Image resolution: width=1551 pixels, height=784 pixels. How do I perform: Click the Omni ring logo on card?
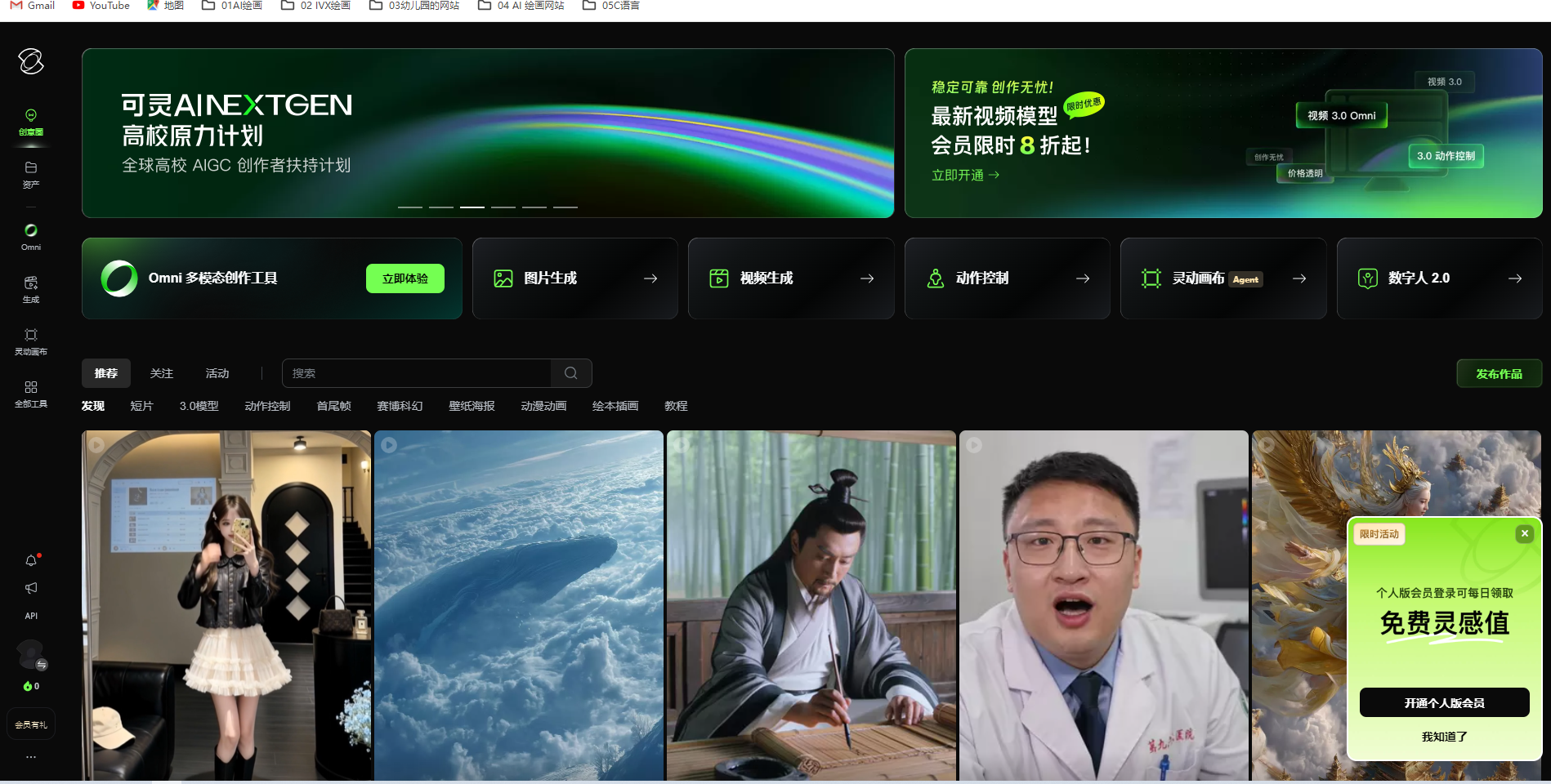coord(119,278)
